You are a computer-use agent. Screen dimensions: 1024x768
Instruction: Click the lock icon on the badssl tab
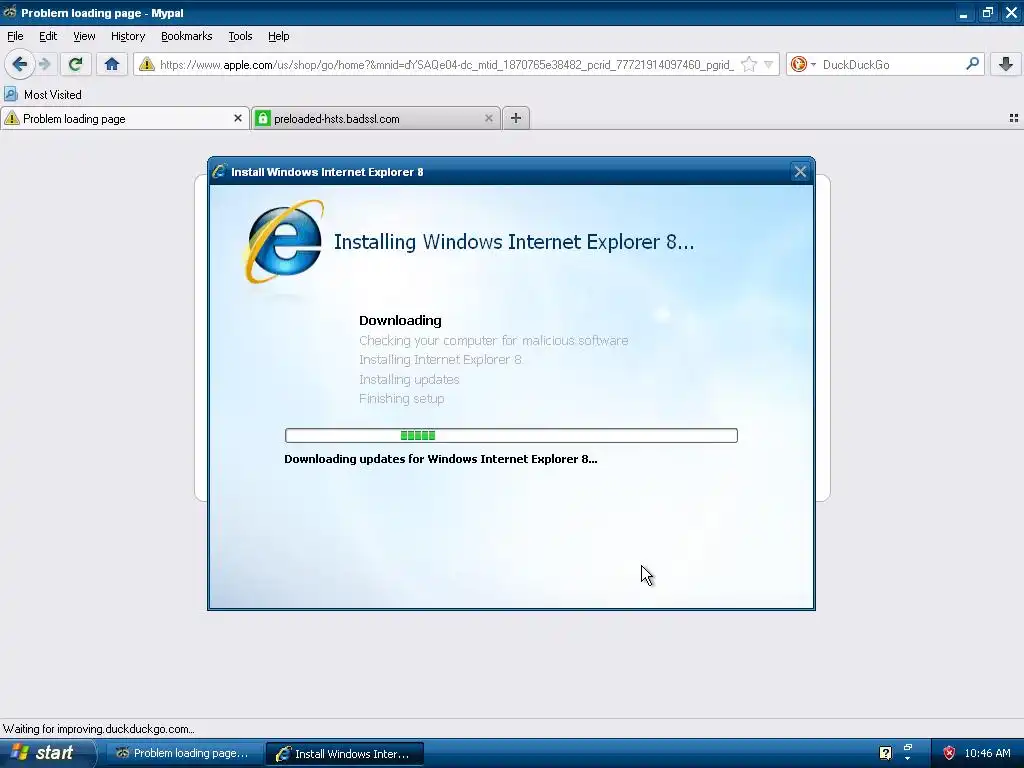tap(263, 118)
